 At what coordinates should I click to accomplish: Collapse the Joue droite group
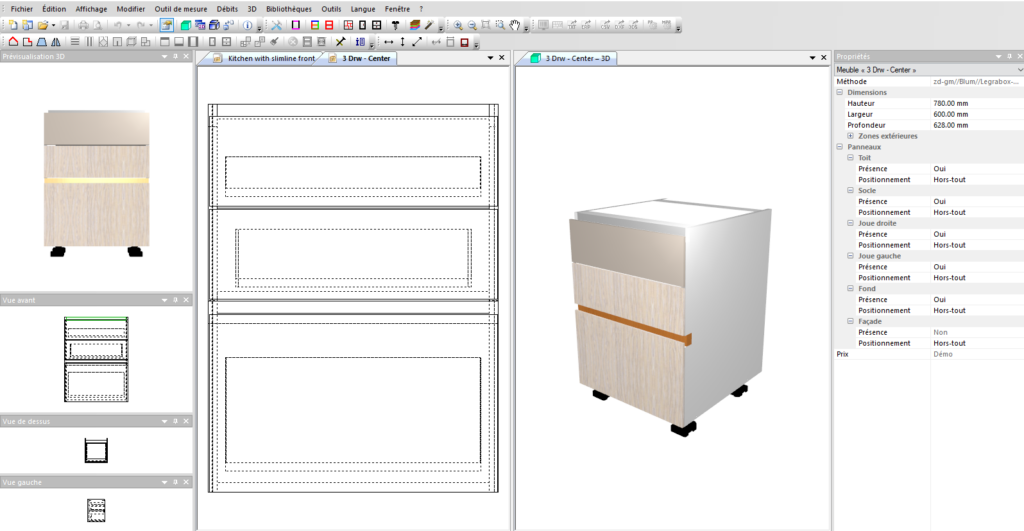click(x=850, y=223)
